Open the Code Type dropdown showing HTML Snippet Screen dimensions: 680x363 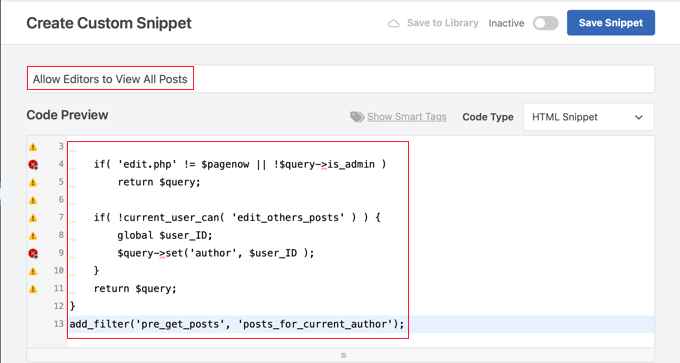pyautogui.click(x=588, y=117)
